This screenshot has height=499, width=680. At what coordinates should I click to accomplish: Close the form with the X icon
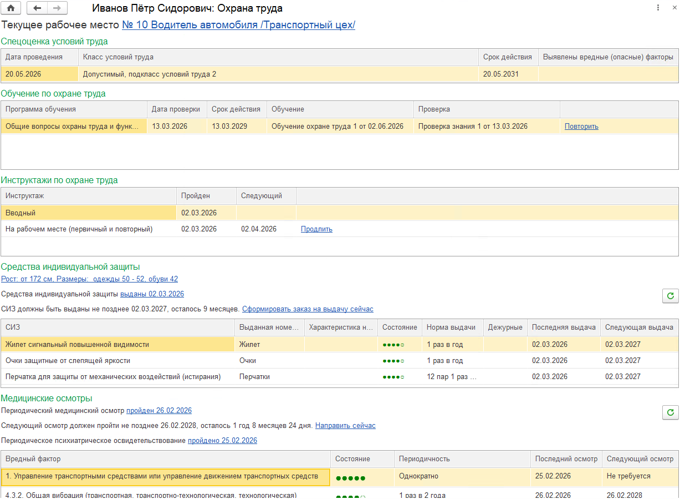tap(675, 8)
